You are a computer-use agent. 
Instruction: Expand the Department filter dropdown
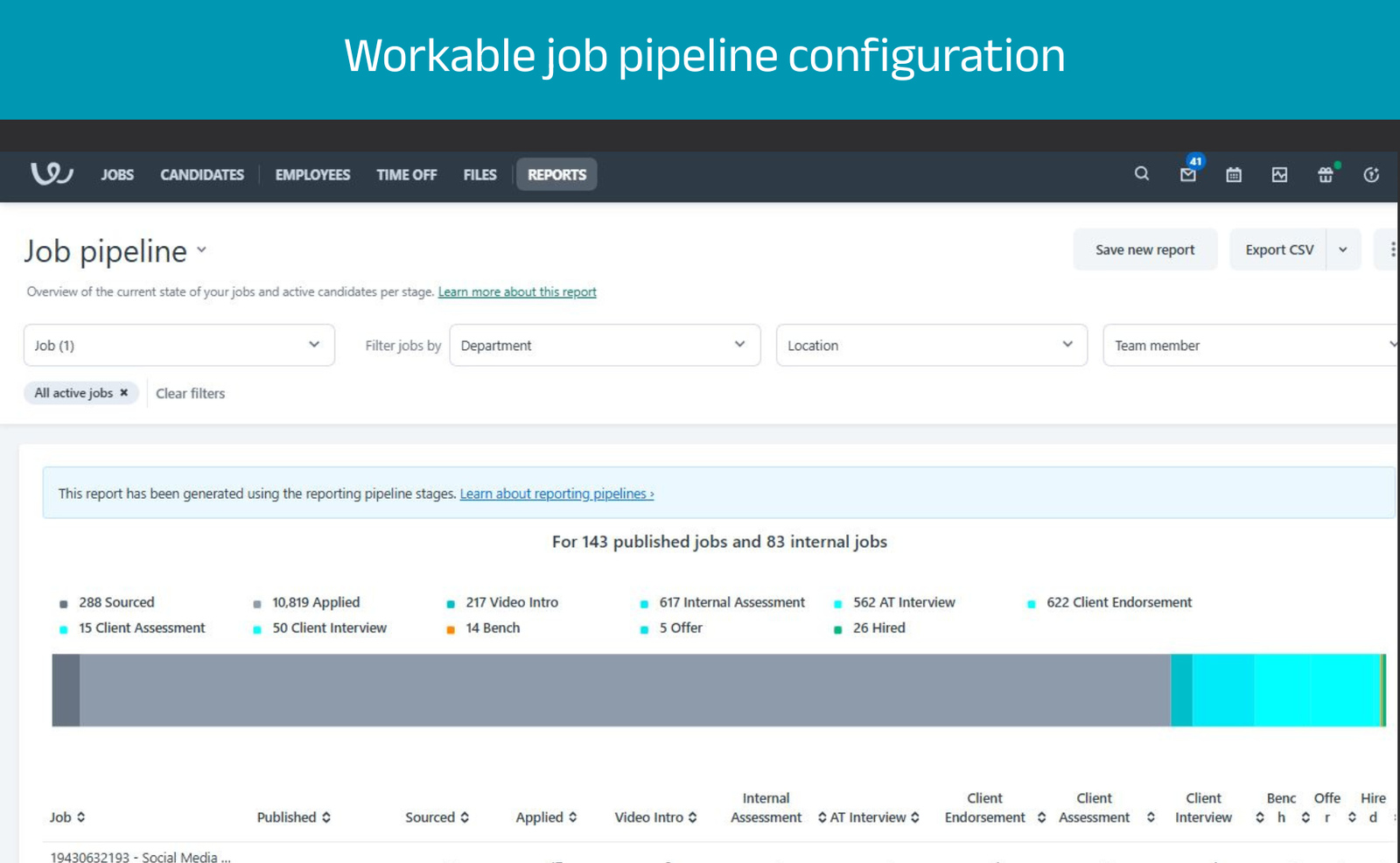605,345
